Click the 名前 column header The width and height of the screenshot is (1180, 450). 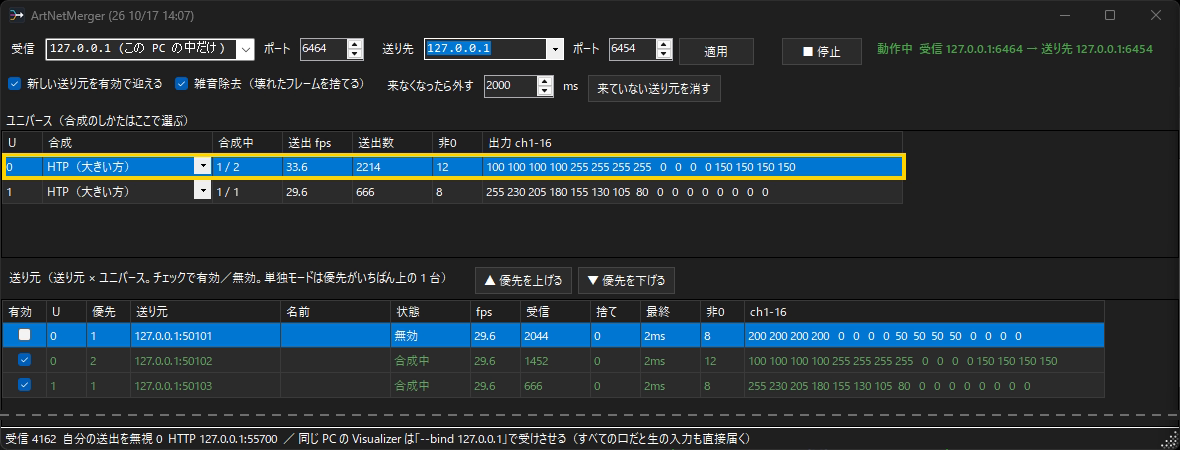[335, 311]
